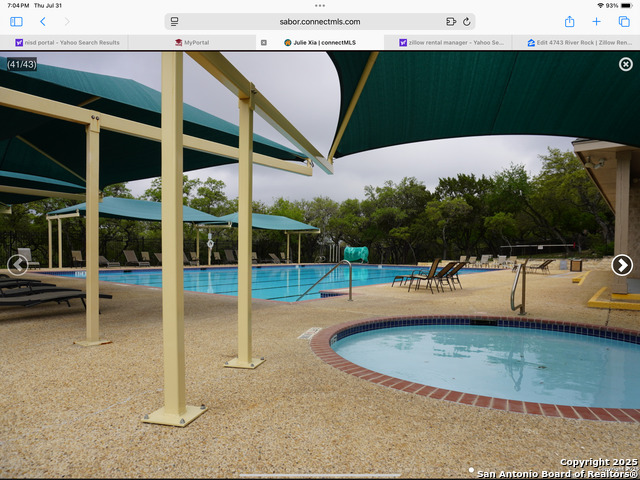Go back to the previous page
Screen dimensions: 640x480
pos(42,21)
